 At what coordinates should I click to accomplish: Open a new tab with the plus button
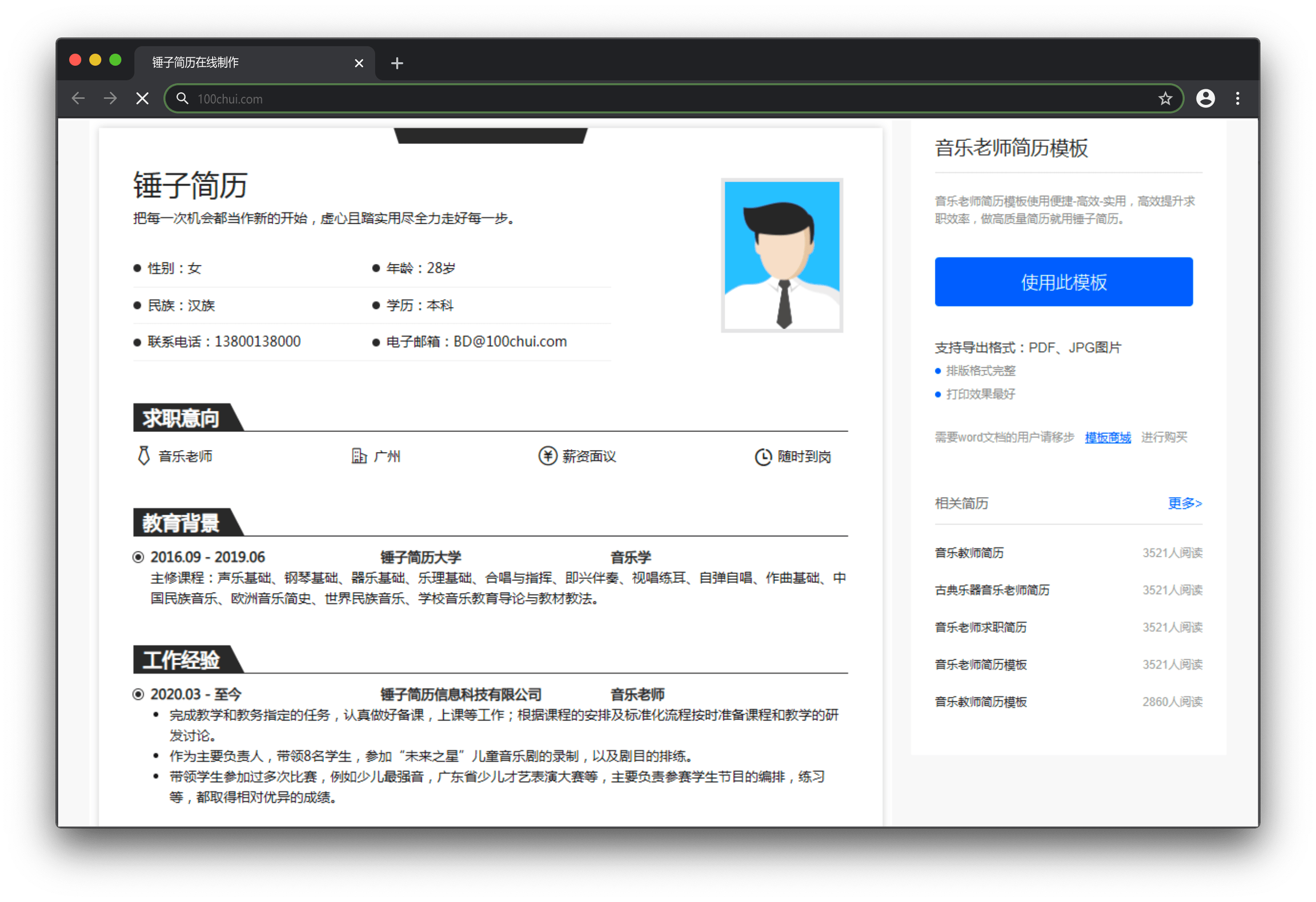coord(397,63)
